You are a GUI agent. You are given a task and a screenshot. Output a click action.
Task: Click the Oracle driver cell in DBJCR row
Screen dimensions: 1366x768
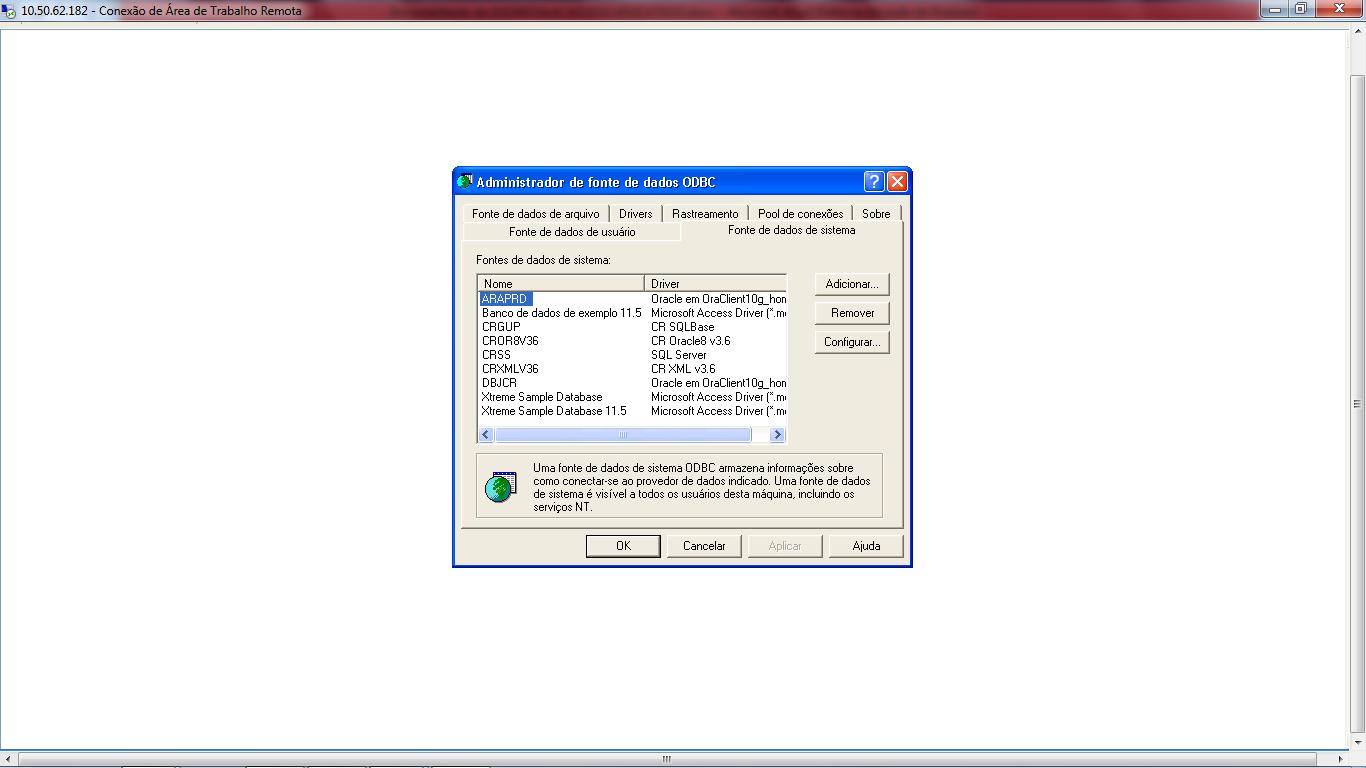[718, 383]
